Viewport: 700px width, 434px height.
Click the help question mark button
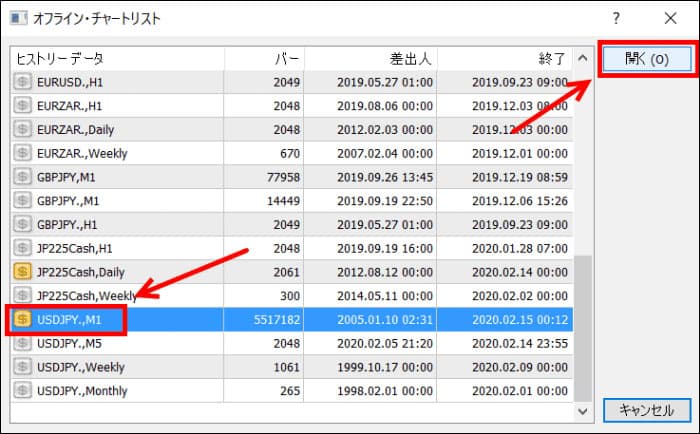pos(616,18)
